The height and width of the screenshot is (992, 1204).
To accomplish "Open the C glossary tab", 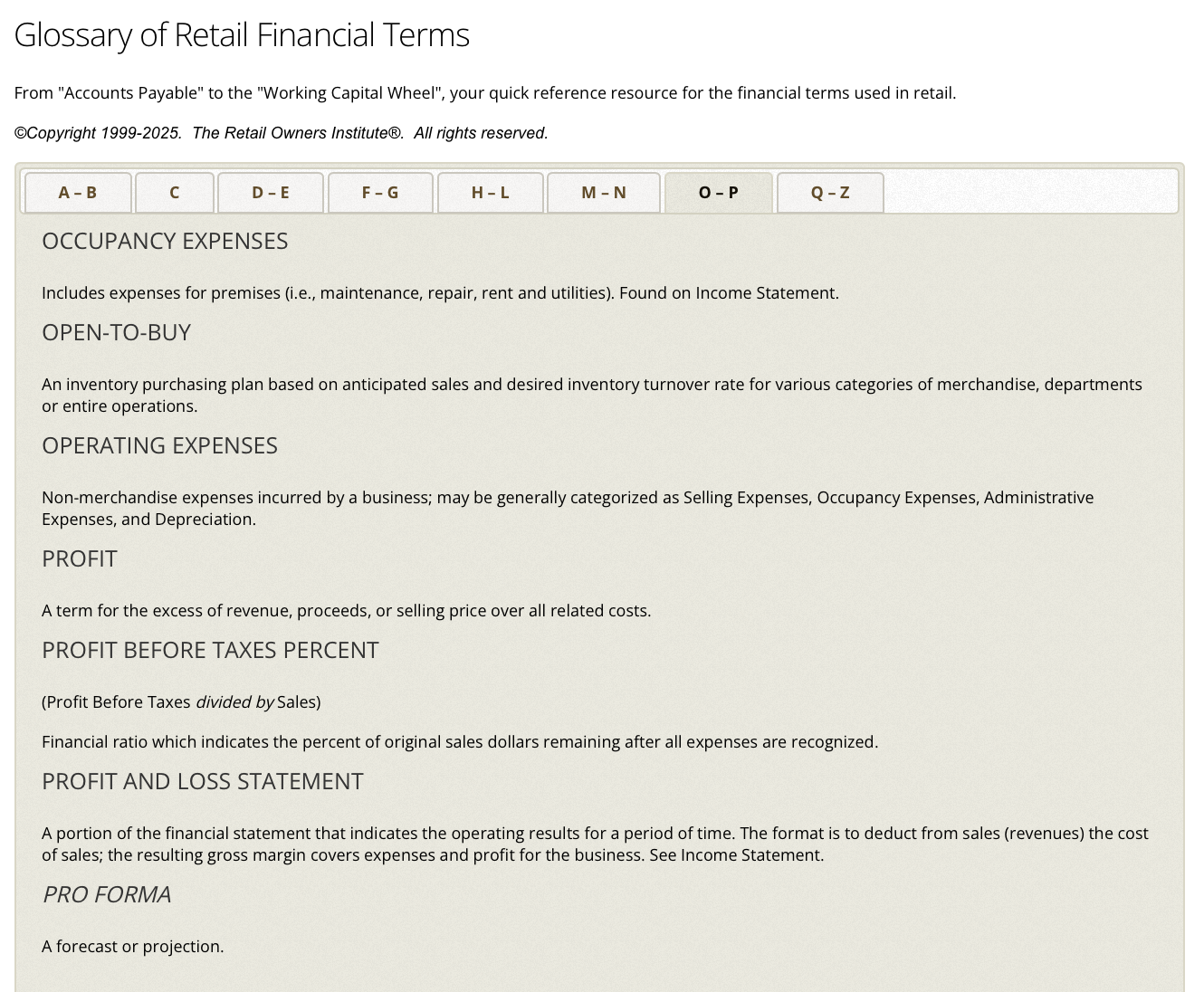I will [175, 193].
